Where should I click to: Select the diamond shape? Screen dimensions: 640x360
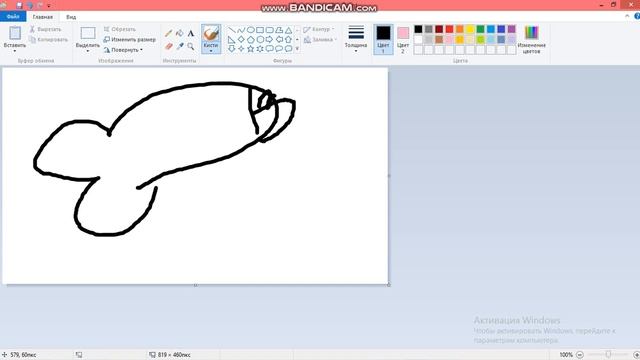241,40
